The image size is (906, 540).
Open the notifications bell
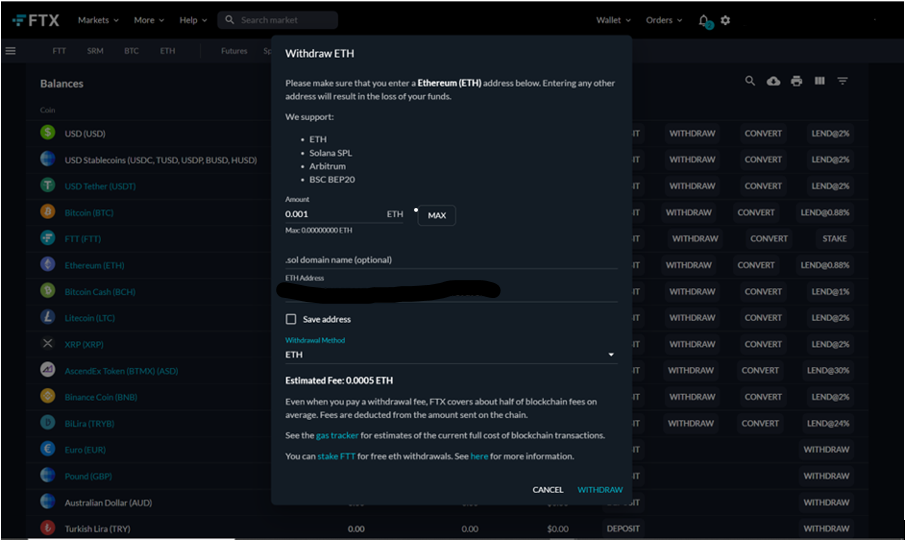[704, 20]
